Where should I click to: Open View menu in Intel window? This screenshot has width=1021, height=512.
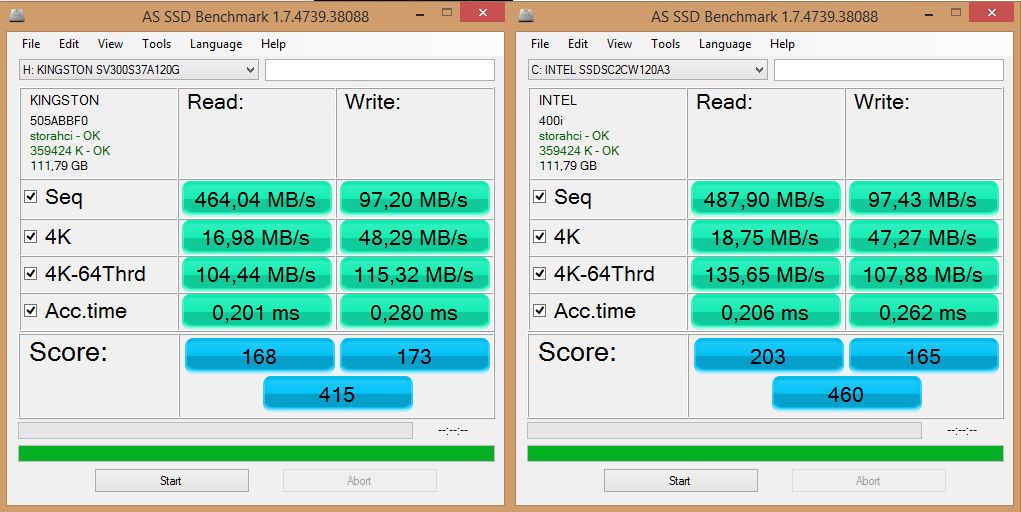[x=619, y=44]
